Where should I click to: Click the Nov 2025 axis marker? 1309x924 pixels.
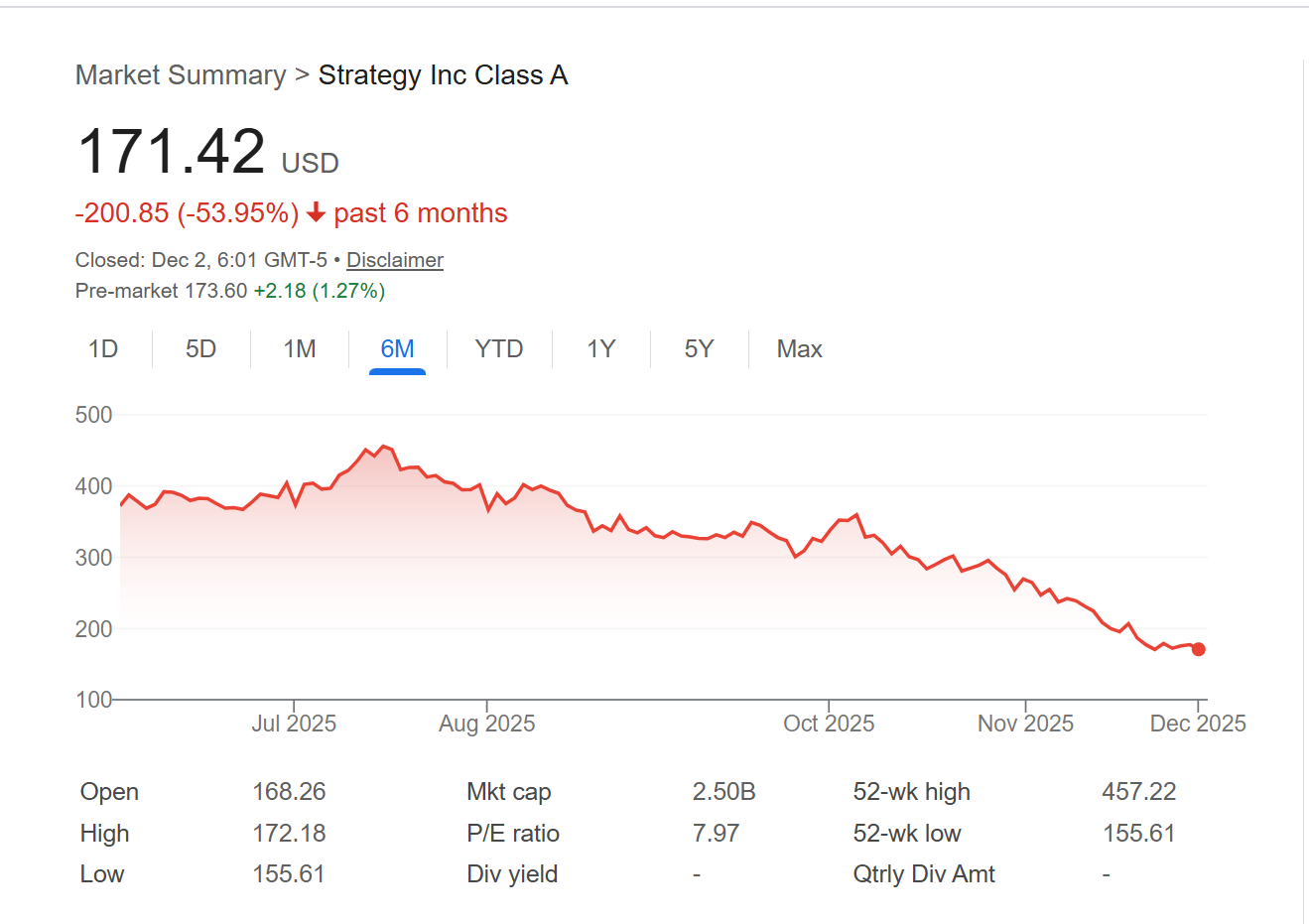pyautogui.click(x=1025, y=724)
